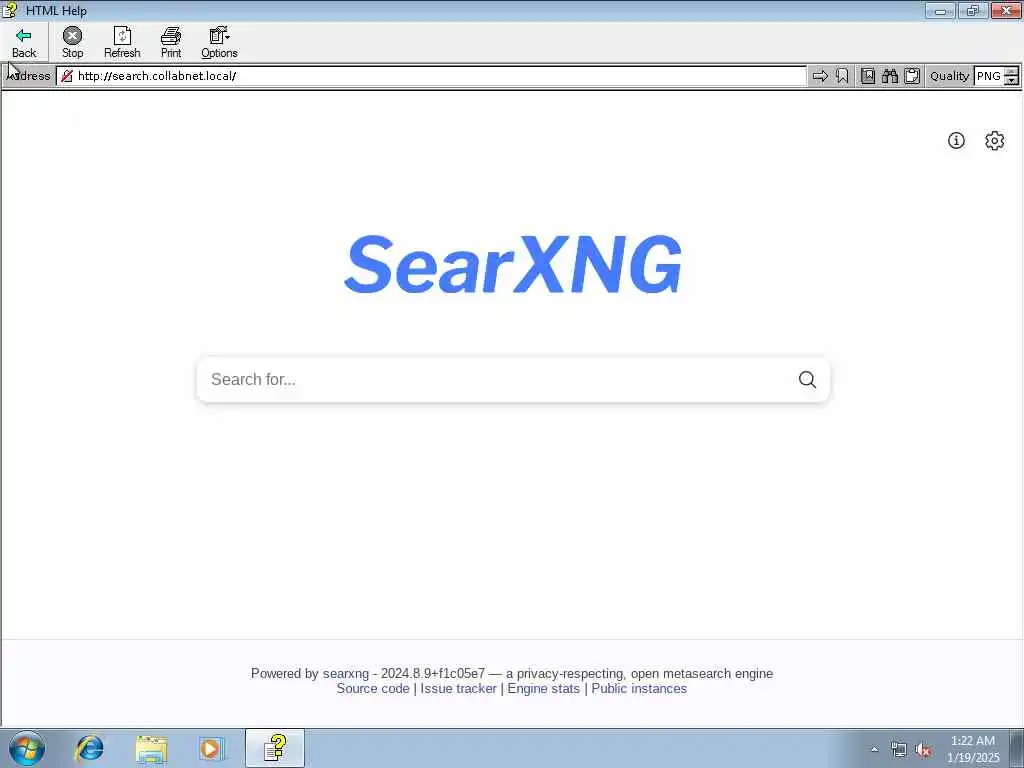Open the Windows Start menu
The height and width of the screenshot is (768, 1024).
tap(27, 748)
